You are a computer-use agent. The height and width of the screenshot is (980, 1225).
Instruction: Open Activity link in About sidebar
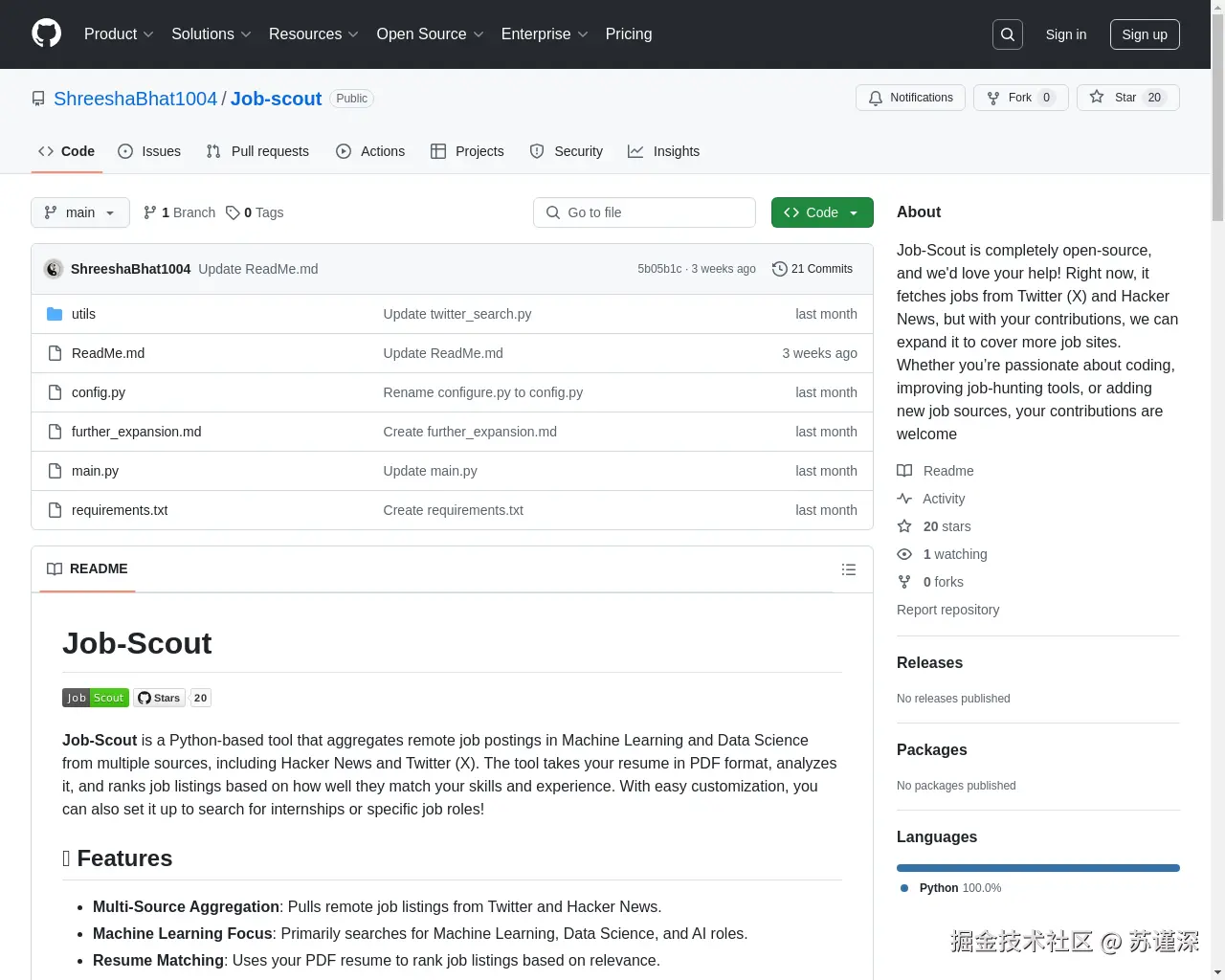pyautogui.click(x=931, y=499)
